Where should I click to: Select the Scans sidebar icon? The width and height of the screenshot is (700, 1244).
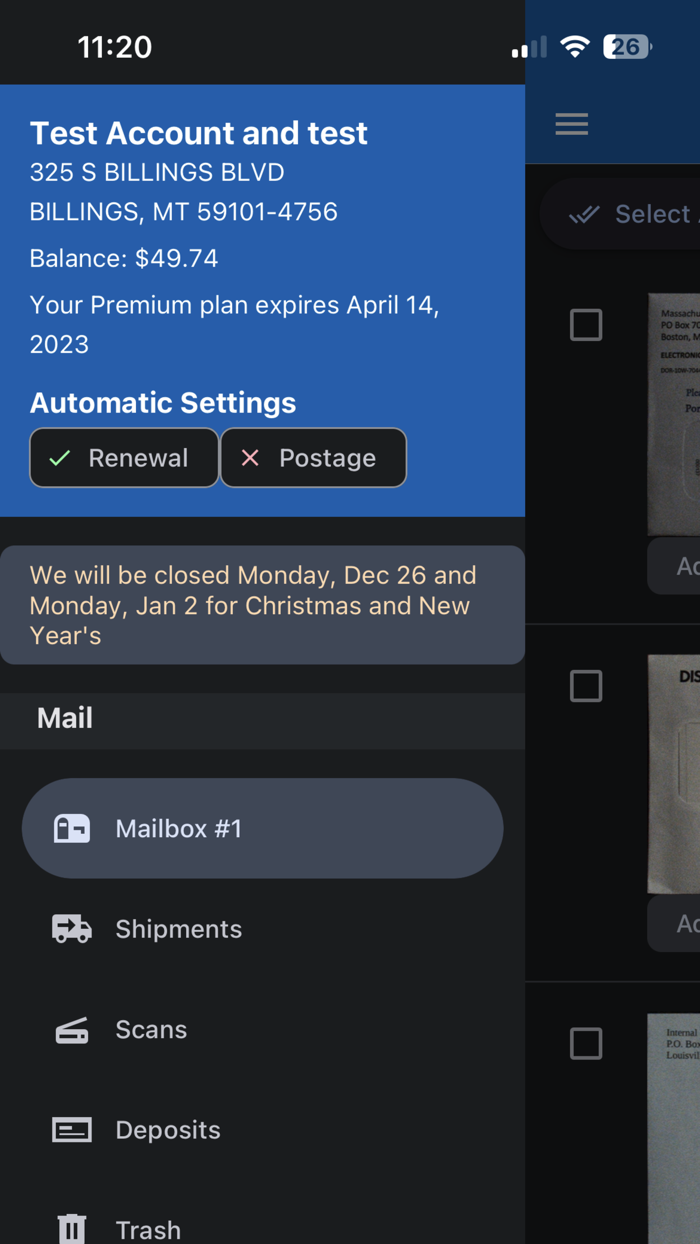pyautogui.click(x=71, y=1029)
